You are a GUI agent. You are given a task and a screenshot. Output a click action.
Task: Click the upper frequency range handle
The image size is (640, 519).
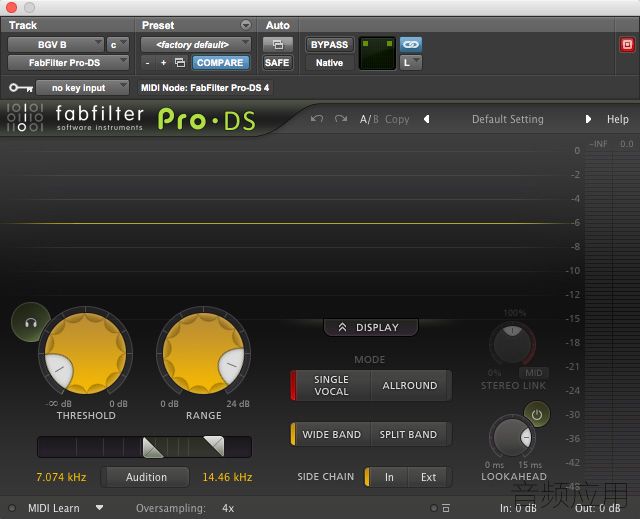click(214, 446)
